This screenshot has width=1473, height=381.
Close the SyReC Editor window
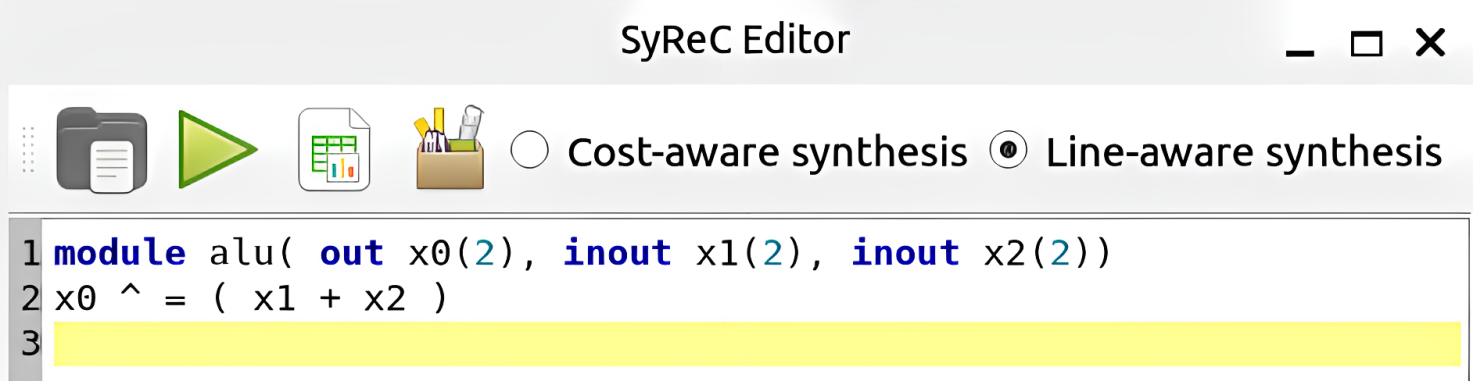[1431, 43]
